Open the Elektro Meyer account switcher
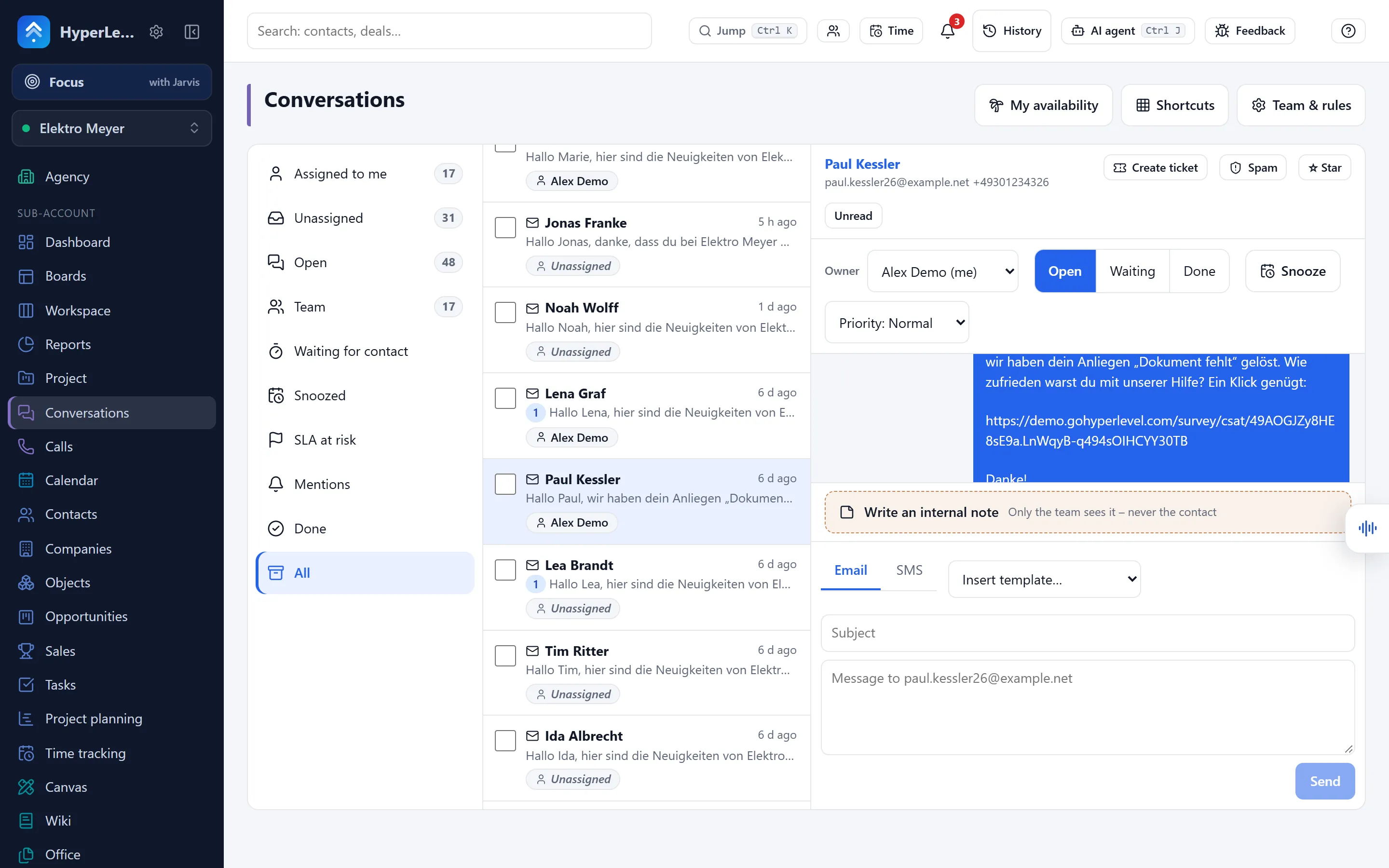Image resolution: width=1389 pixels, height=868 pixels. (112, 128)
